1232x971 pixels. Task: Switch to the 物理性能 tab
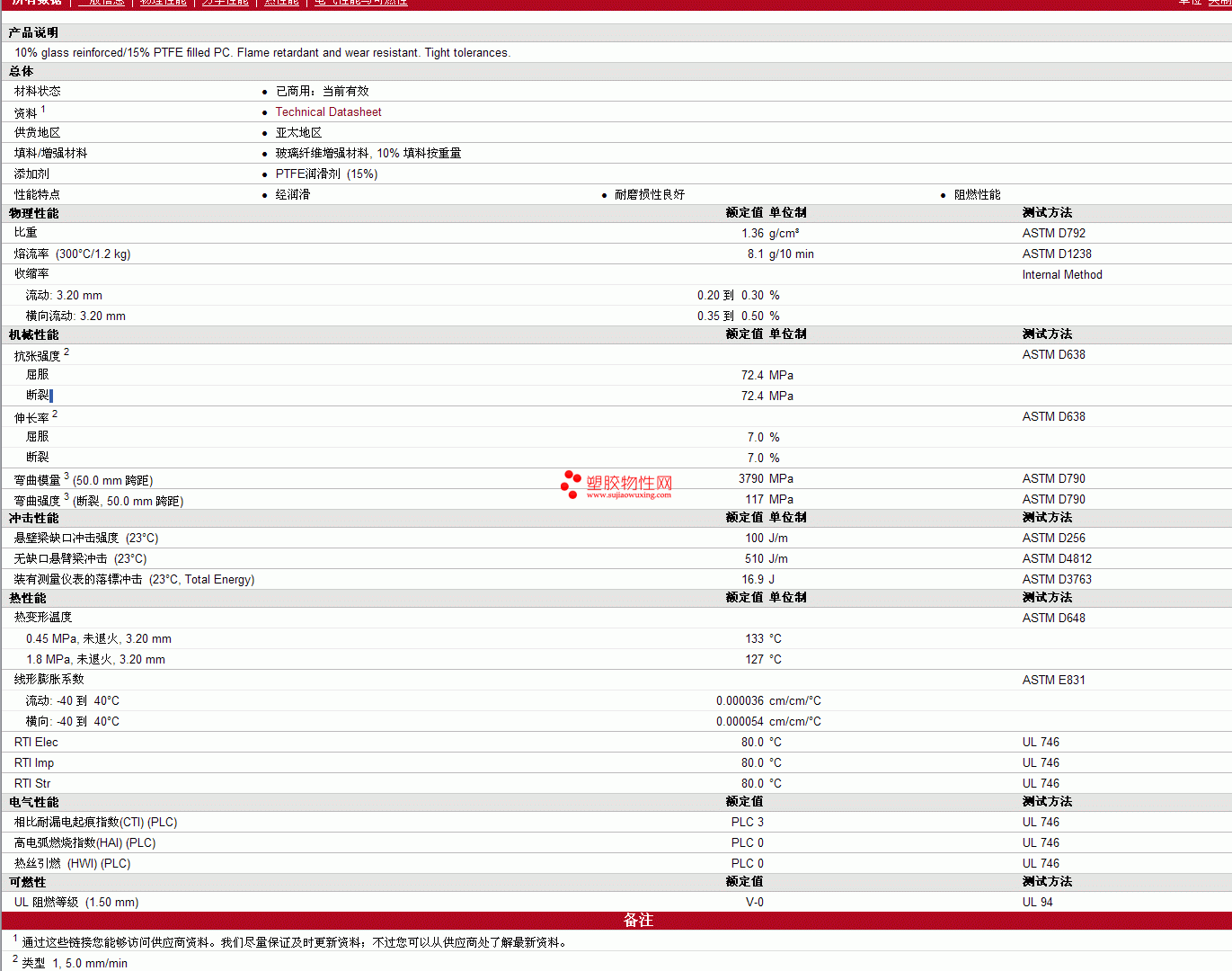(x=163, y=3)
